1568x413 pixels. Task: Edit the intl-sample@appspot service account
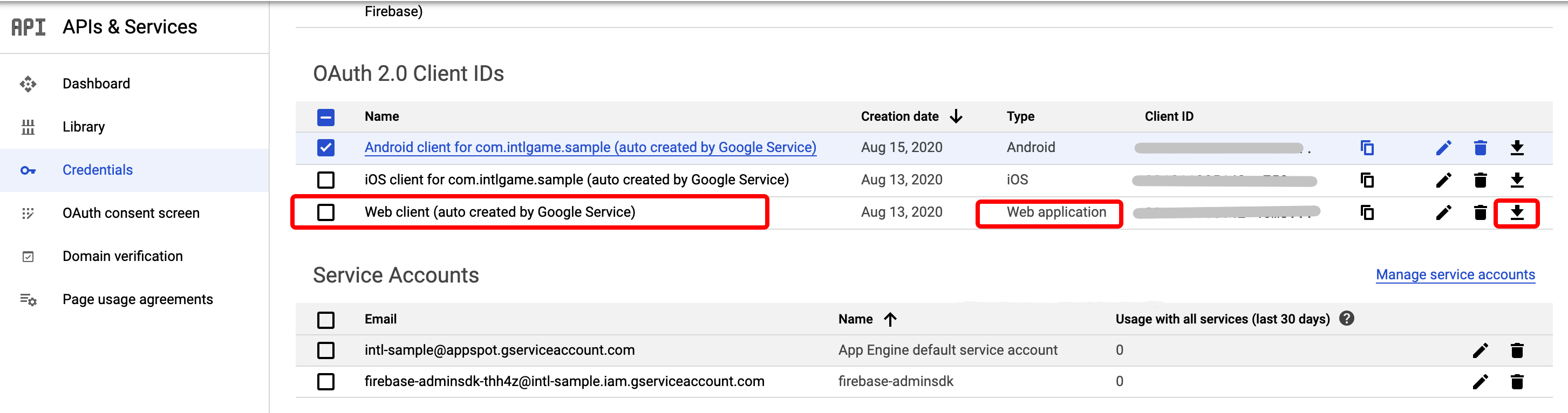point(1481,350)
